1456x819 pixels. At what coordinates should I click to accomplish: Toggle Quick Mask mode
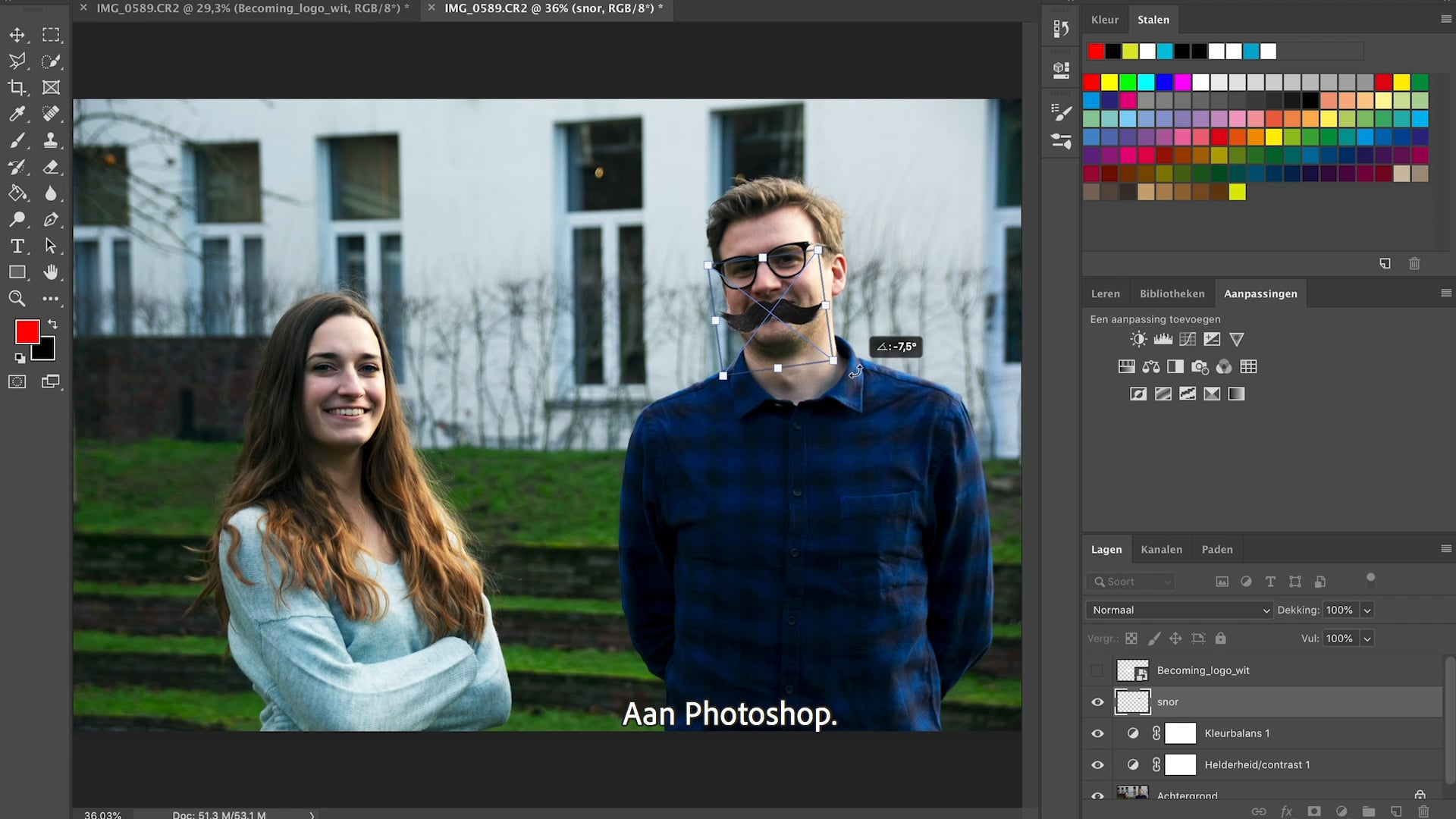coord(17,382)
